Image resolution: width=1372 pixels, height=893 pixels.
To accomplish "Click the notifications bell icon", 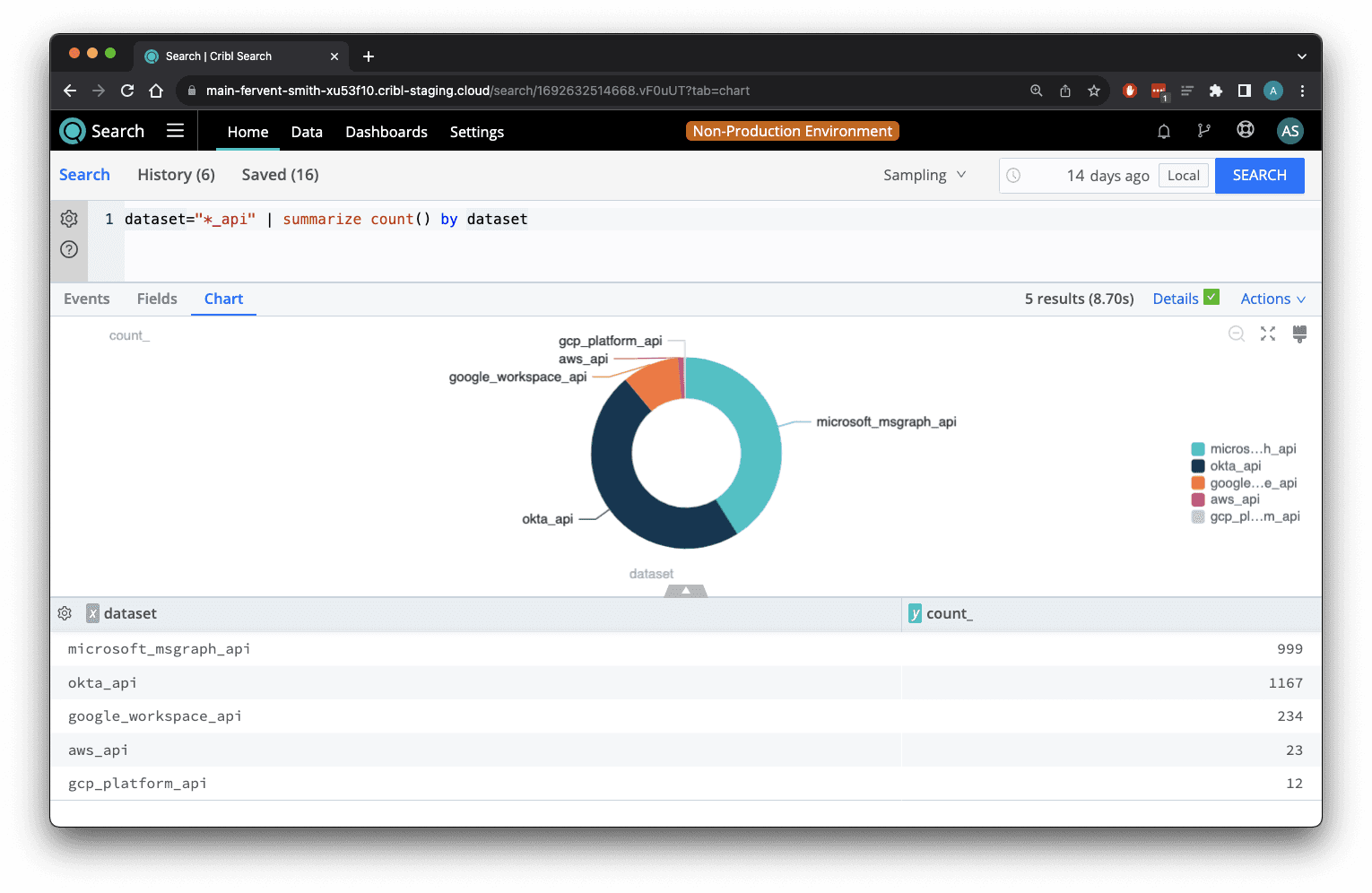I will [x=1164, y=131].
